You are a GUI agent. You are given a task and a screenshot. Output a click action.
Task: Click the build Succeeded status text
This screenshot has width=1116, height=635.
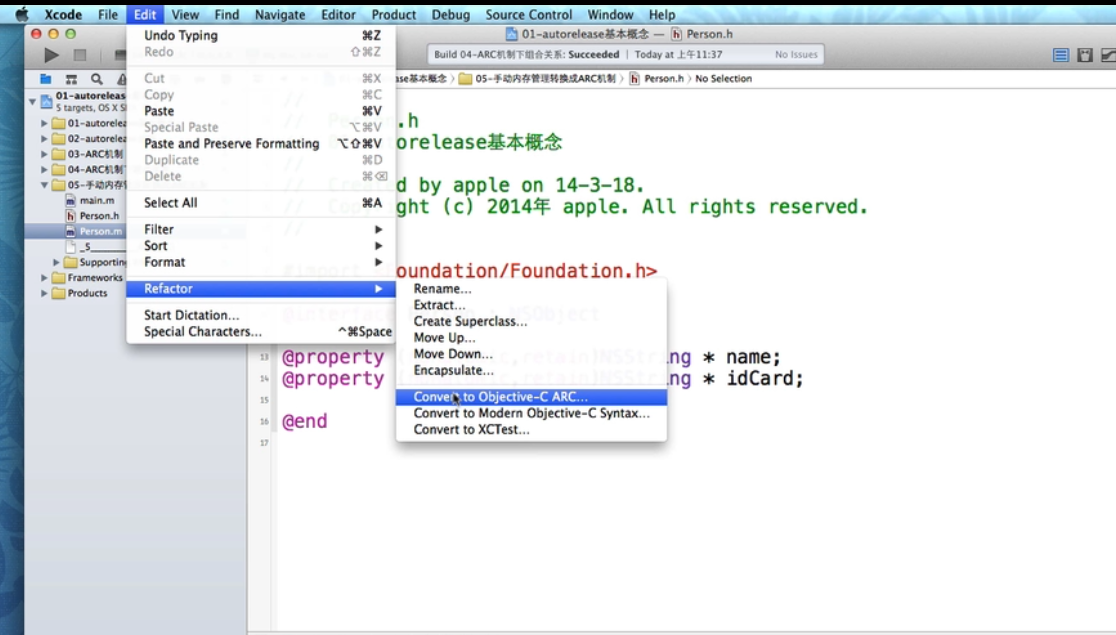594,55
